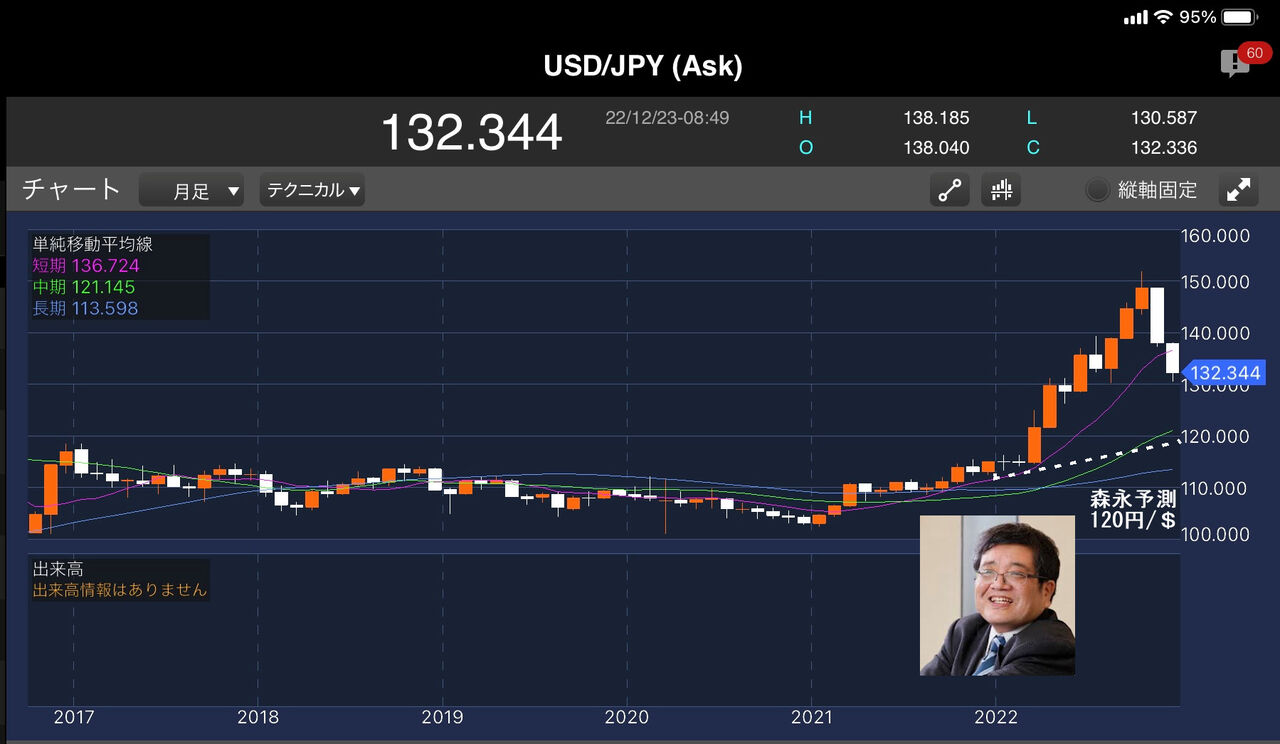Click the 2018 year label on time axis
Viewport: 1280px width, 744px height.
click(x=258, y=717)
